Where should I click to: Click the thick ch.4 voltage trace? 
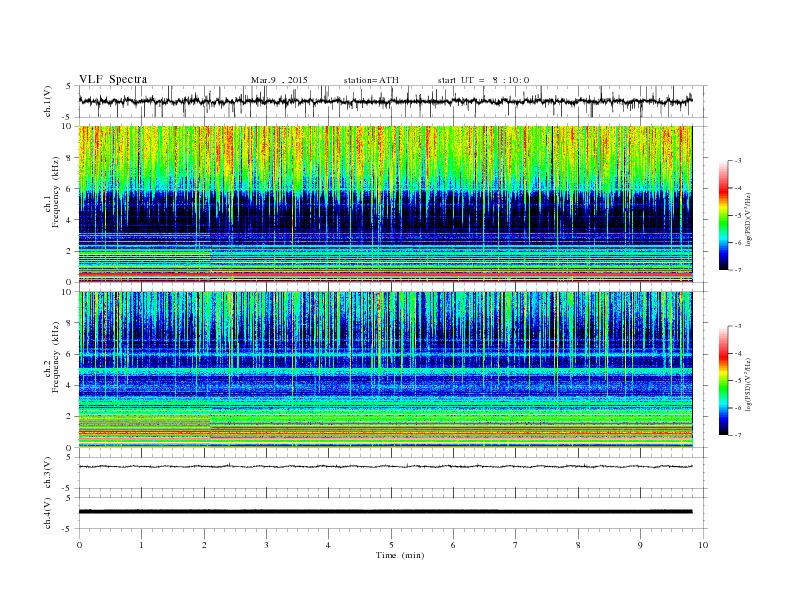[x=385, y=512]
